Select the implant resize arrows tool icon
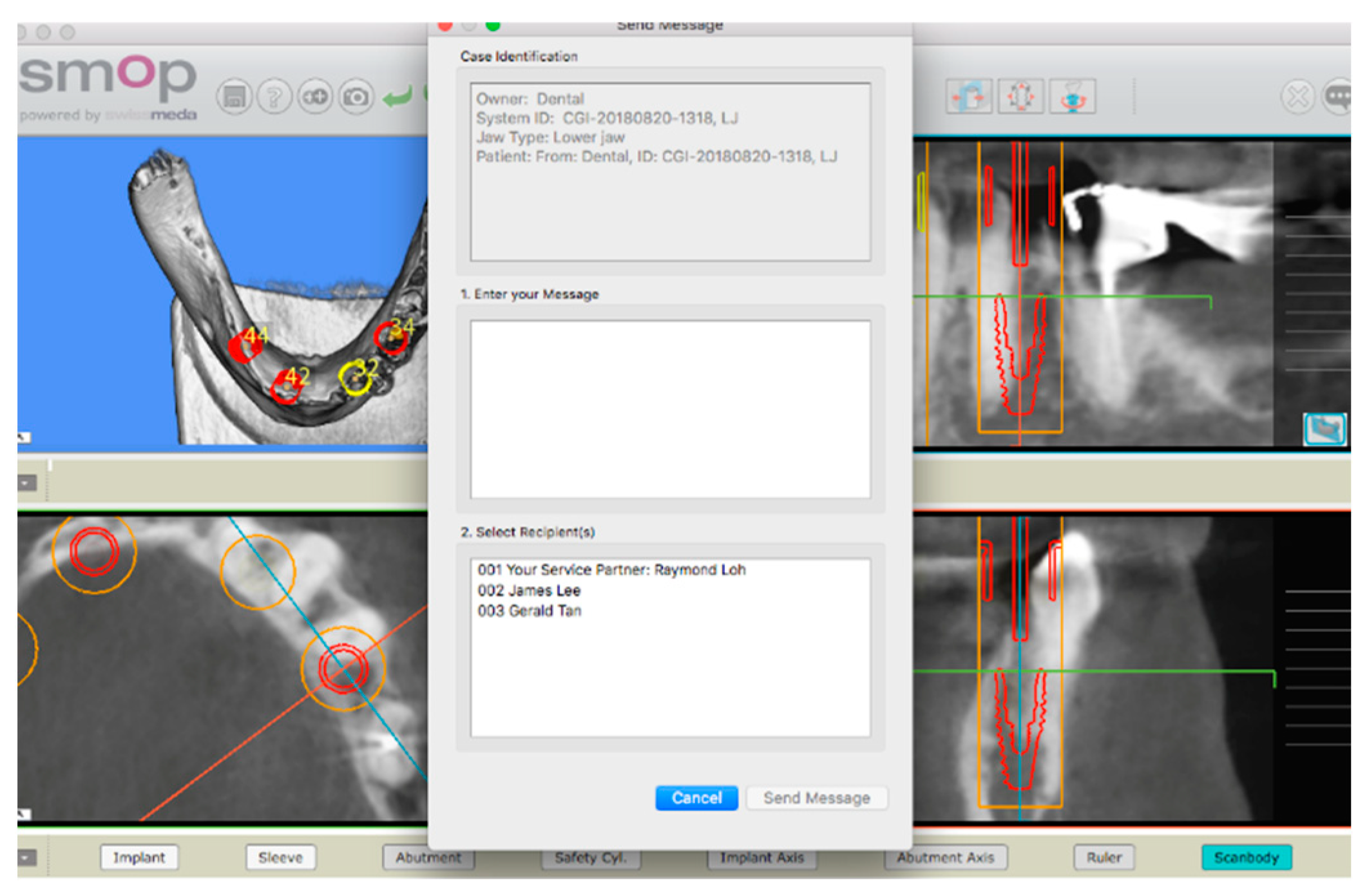Screen dimensions: 1367x896 point(1020,97)
